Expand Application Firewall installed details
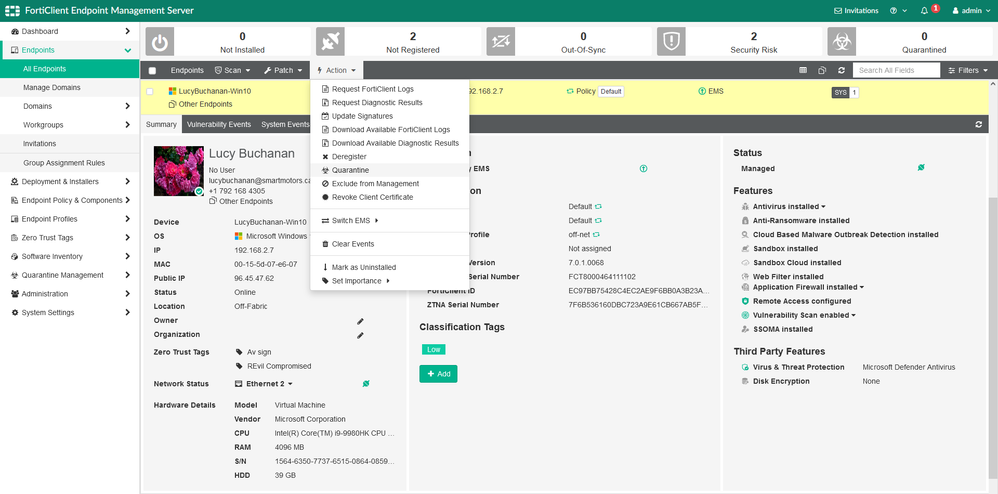Image resolution: width=998 pixels, height=494 pixels. pos(862,287)
